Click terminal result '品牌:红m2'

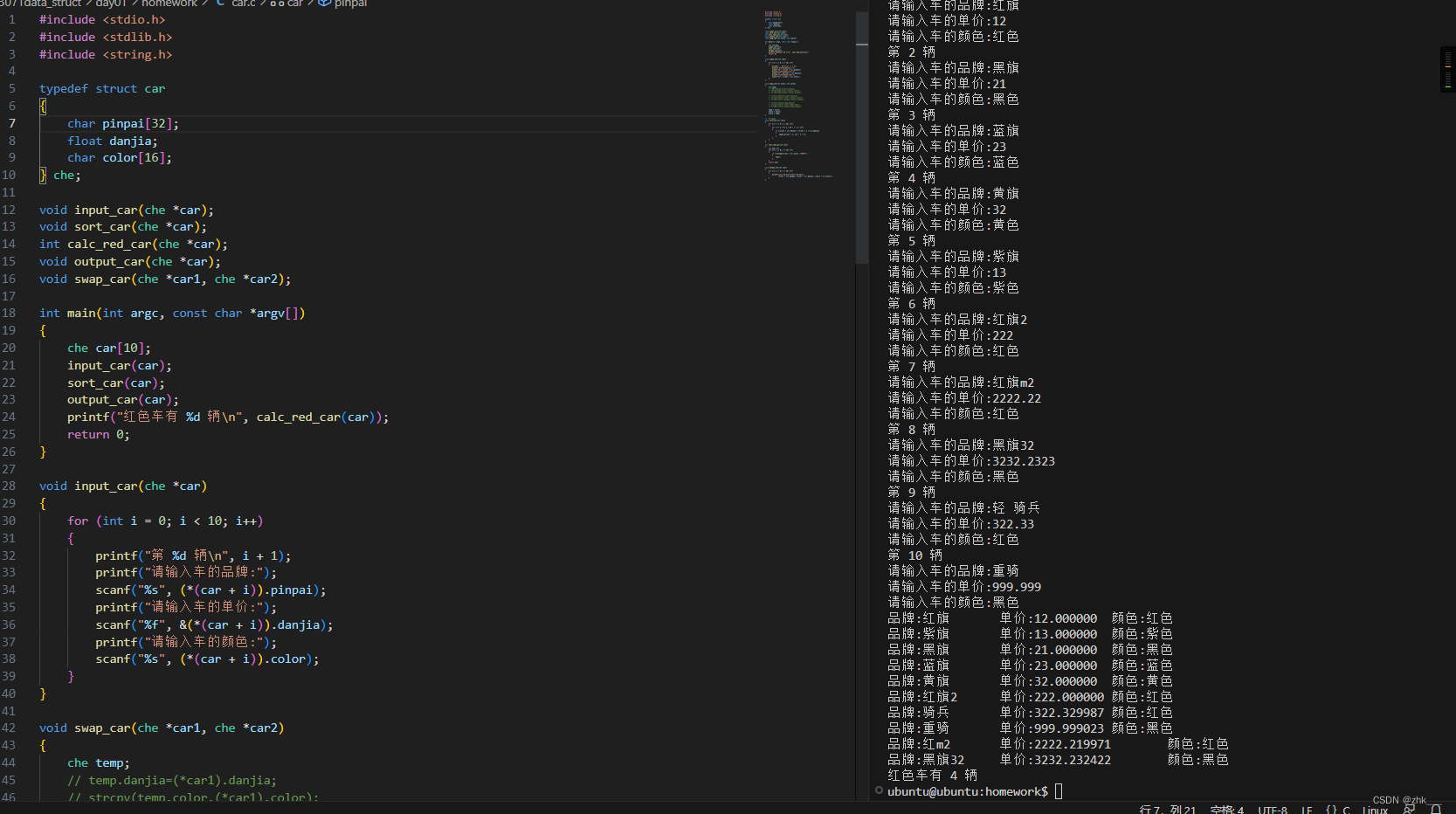tap(919, 743)
